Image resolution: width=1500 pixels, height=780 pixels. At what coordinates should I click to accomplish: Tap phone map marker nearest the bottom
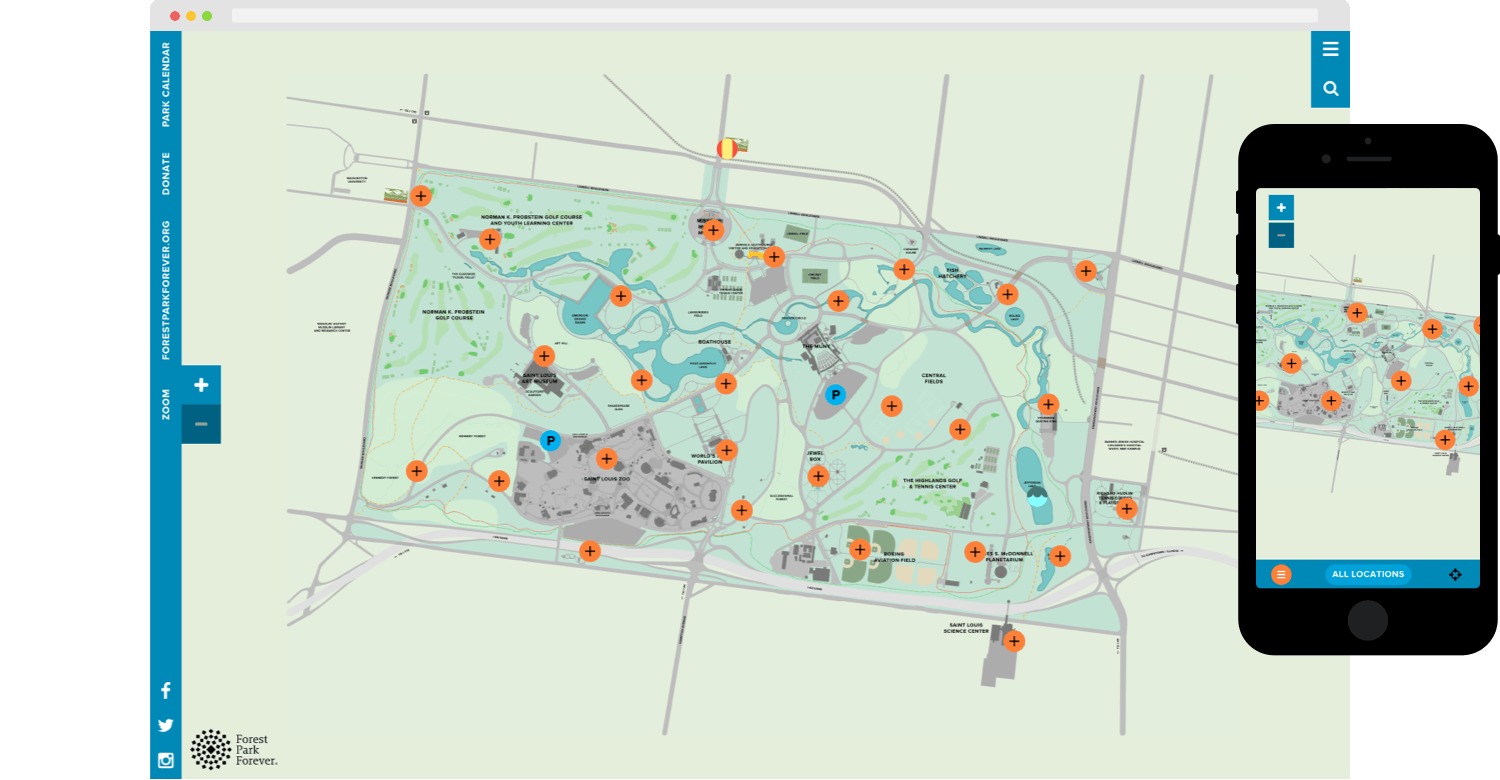tap(1445, 439)
